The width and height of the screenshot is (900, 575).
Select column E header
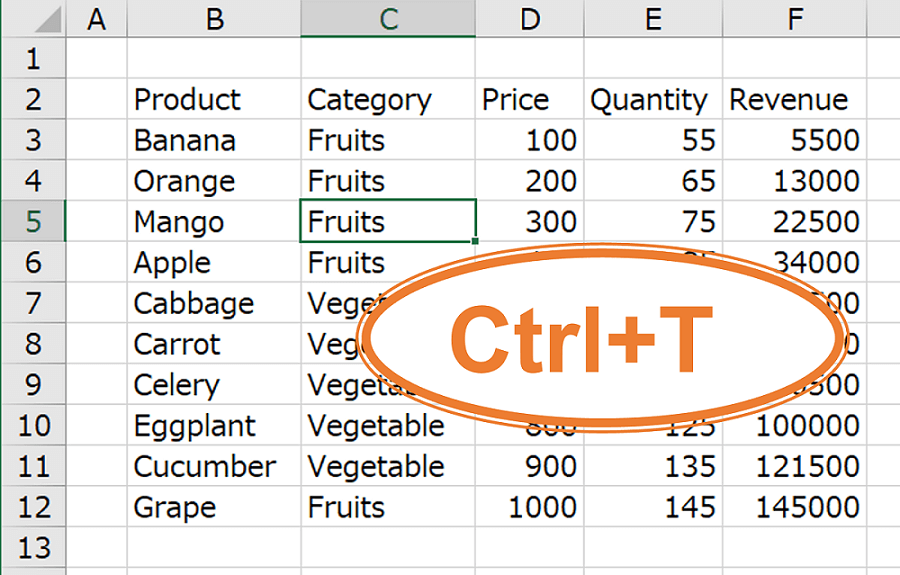point(653,19)
